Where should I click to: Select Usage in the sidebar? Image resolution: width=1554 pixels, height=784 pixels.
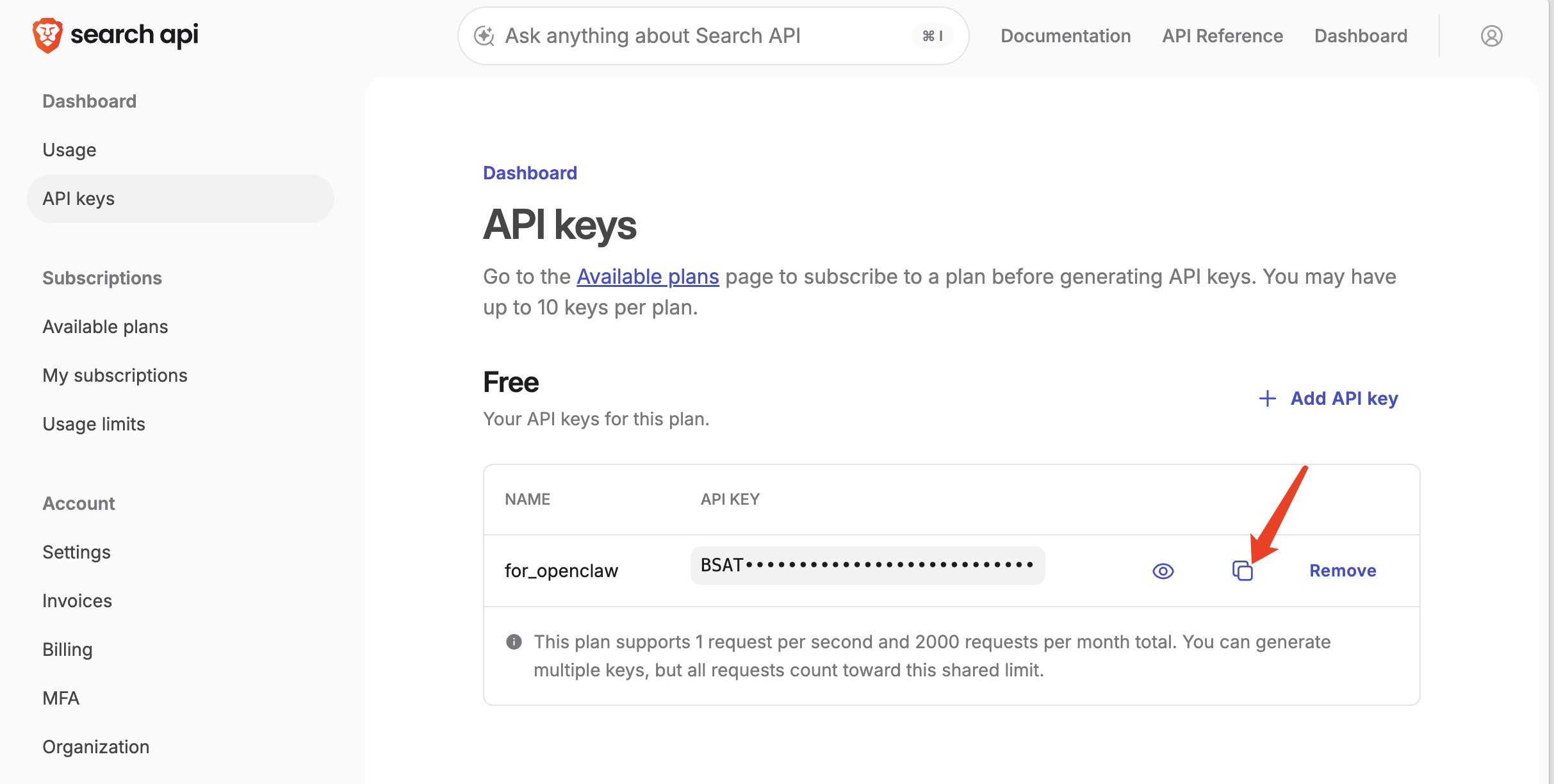point(69,150)
